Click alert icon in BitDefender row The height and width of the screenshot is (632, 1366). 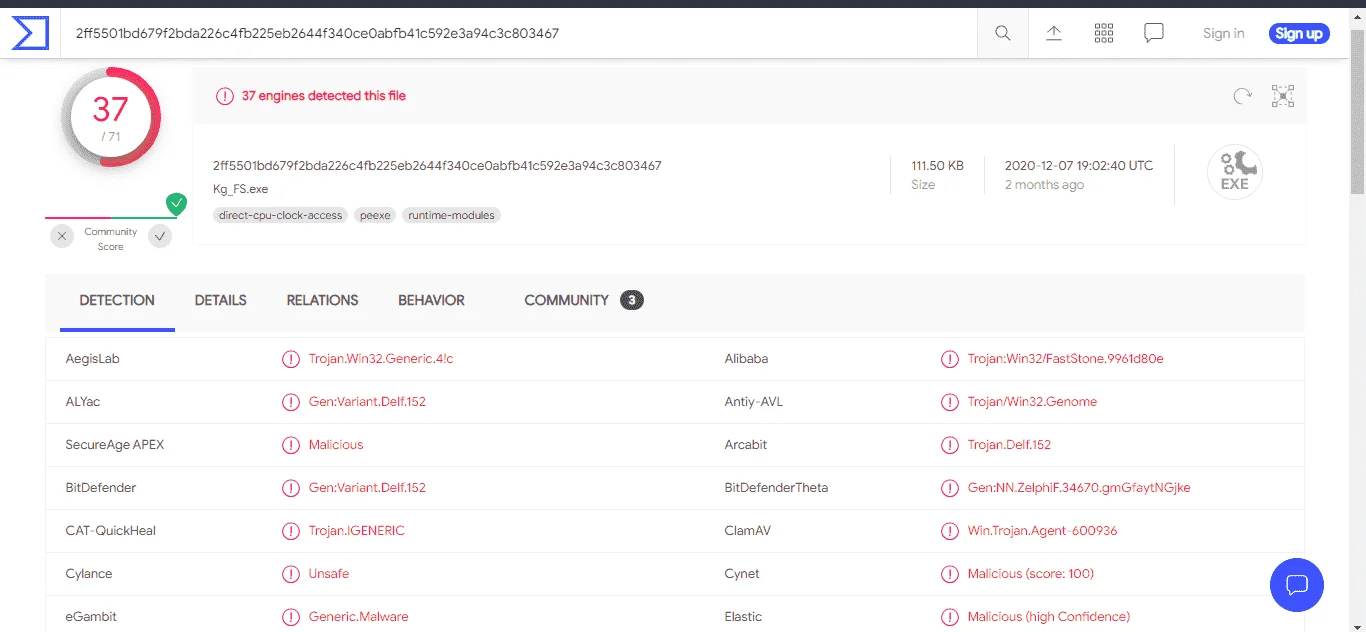click(x=290, y=488)
